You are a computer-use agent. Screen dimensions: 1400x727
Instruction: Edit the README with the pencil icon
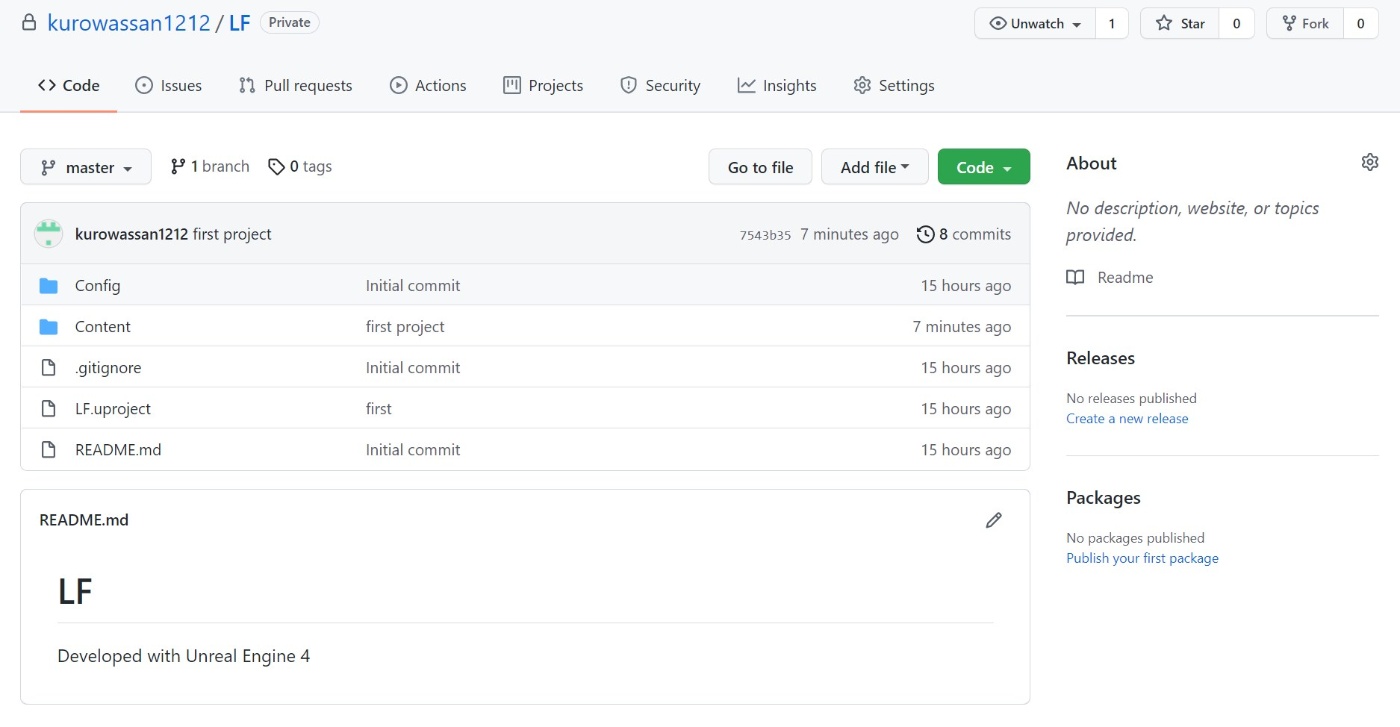(x=993, y=520)
